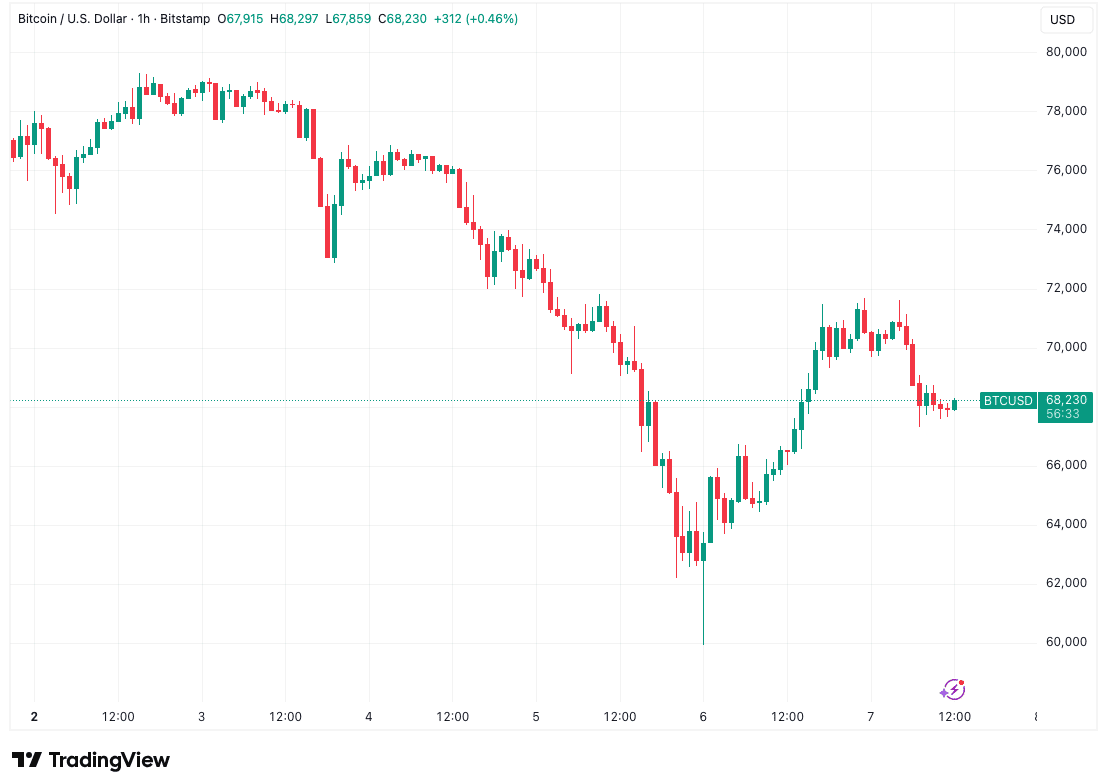Click the green 68,230 current price tag
Viewport: 1107px width, 774px height.
coord(1066,398)
